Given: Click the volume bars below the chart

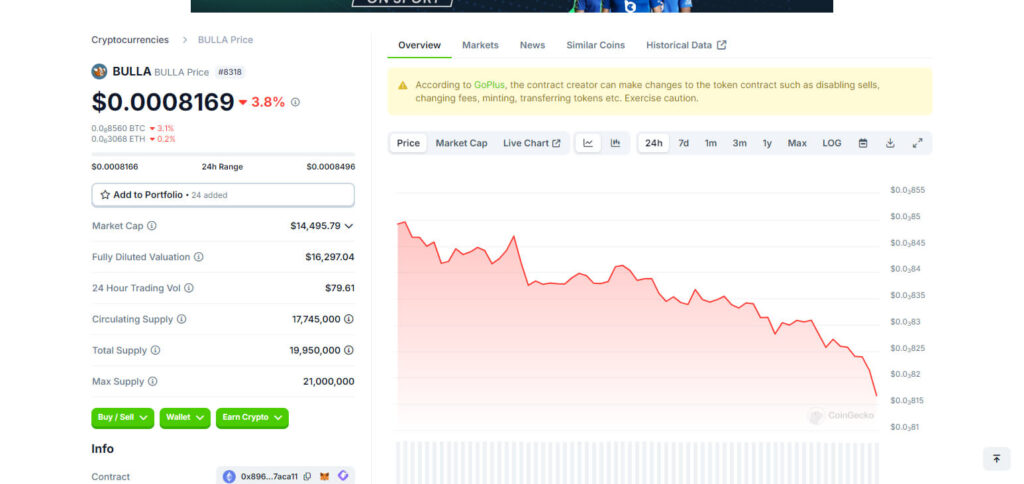Looking at the screenshot, I should click(x=637, y=462).
